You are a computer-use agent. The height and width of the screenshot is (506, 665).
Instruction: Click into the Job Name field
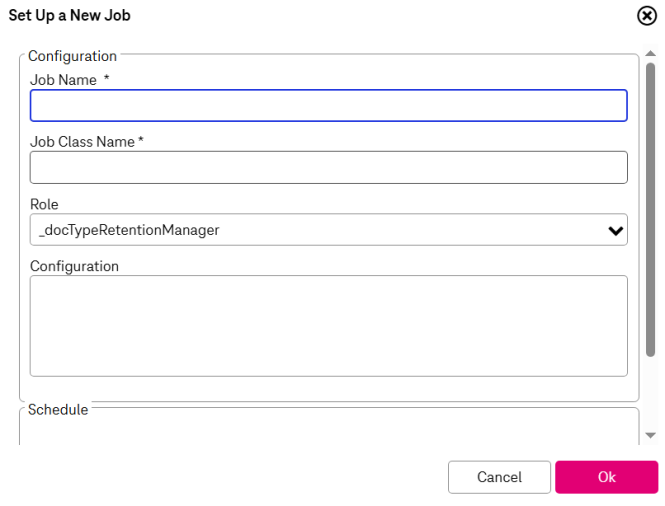(x=328, y=106)
